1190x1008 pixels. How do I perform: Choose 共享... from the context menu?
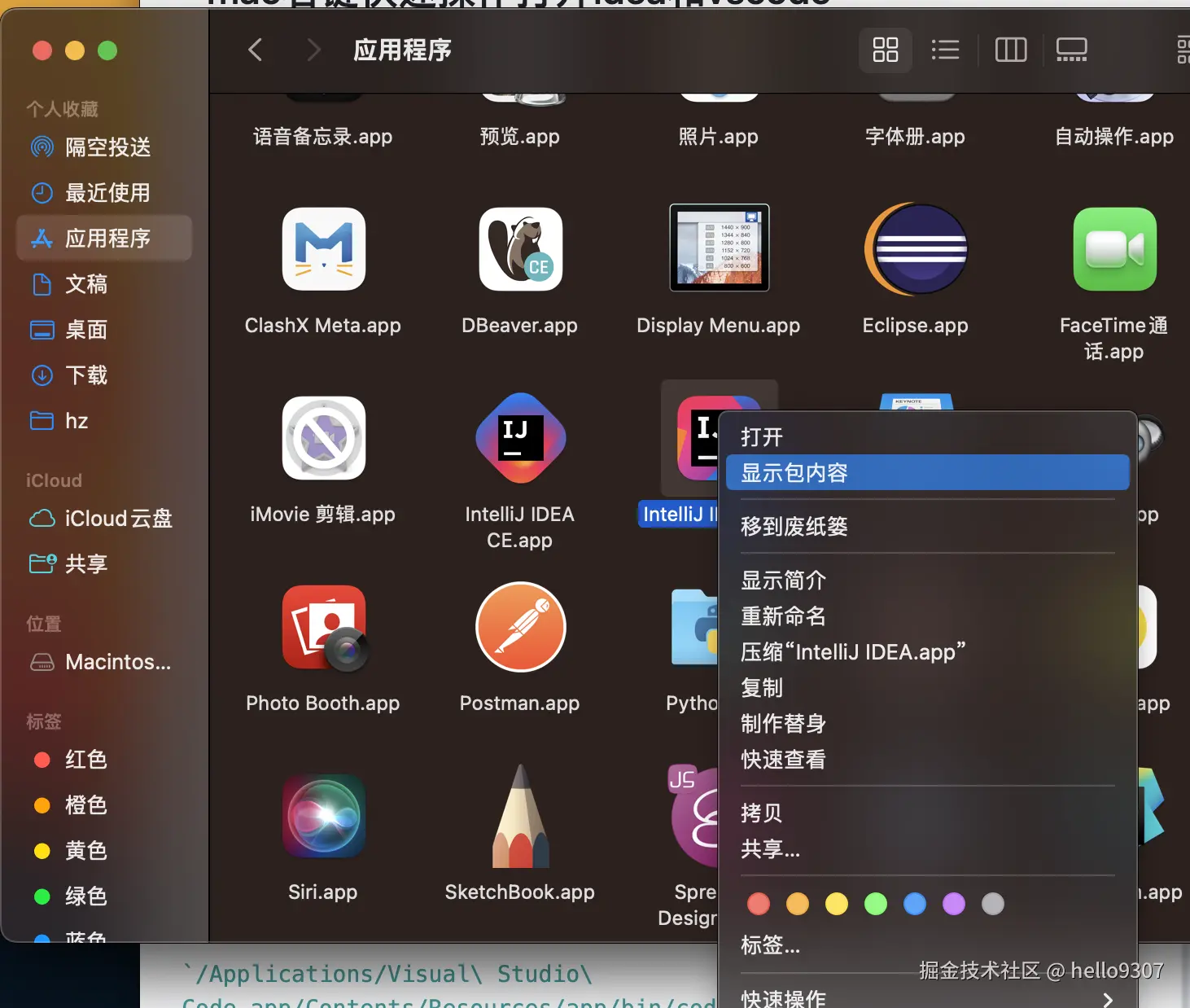(927, 849)
